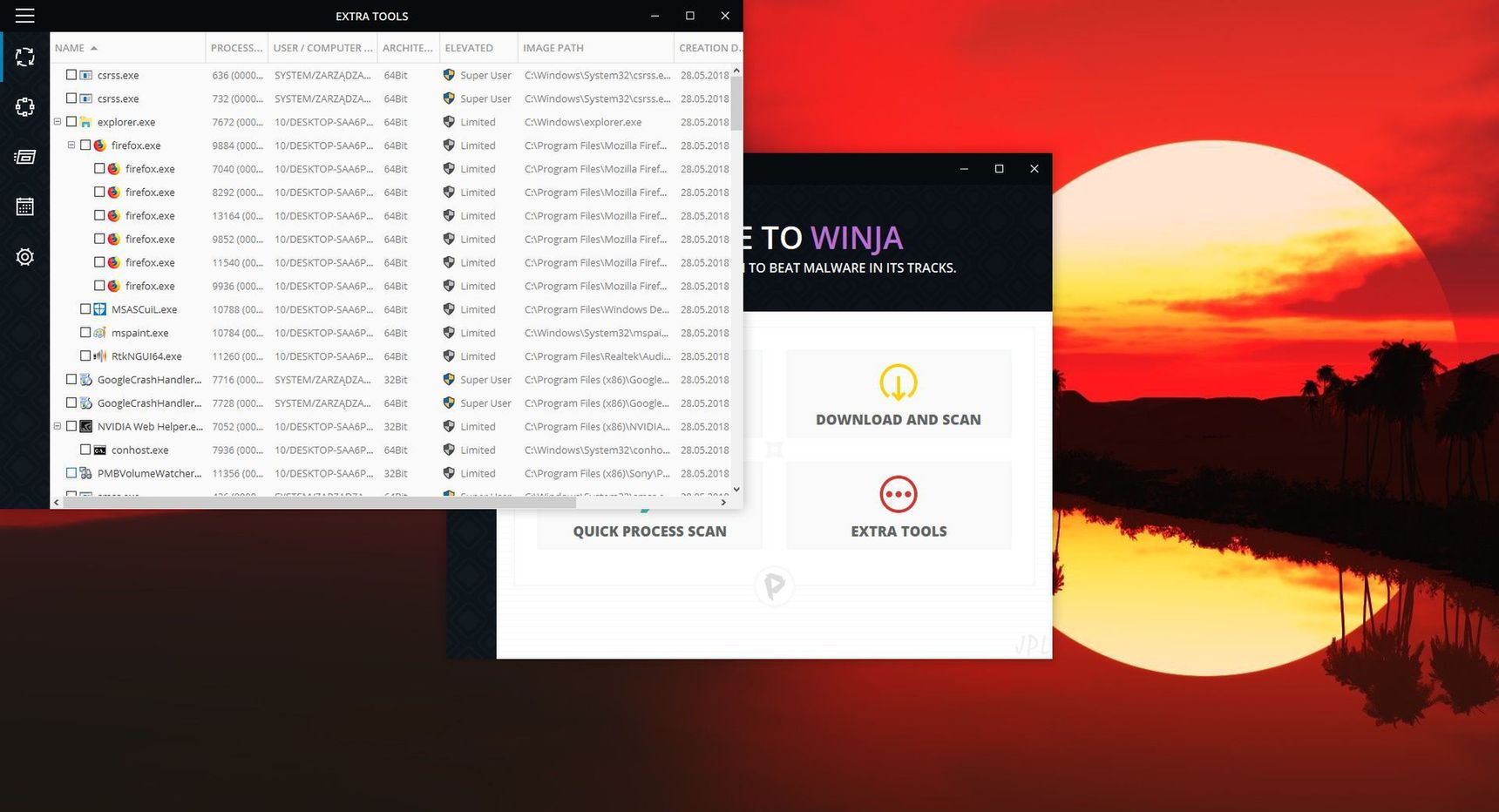Check the PMBVolumeWatcher checkbox
Viewport: 1499px width, 812px height.
point(71,473)
